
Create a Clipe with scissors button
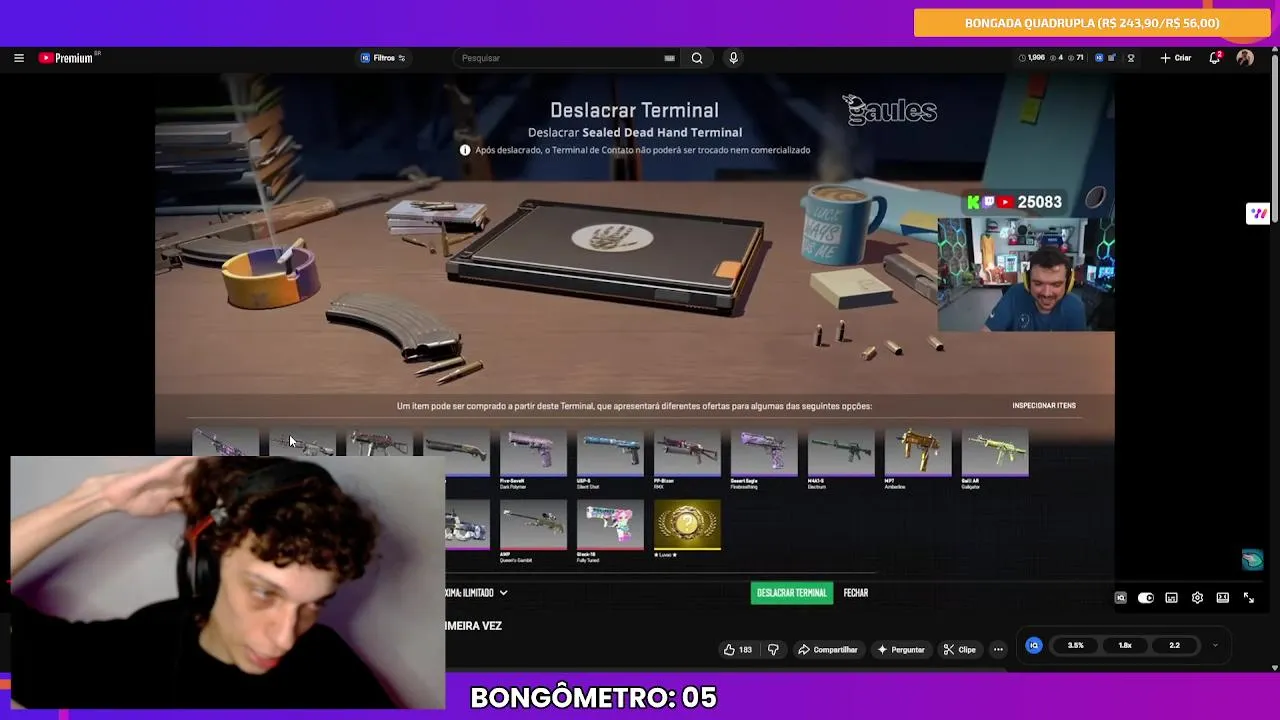[x=960, y=650]
